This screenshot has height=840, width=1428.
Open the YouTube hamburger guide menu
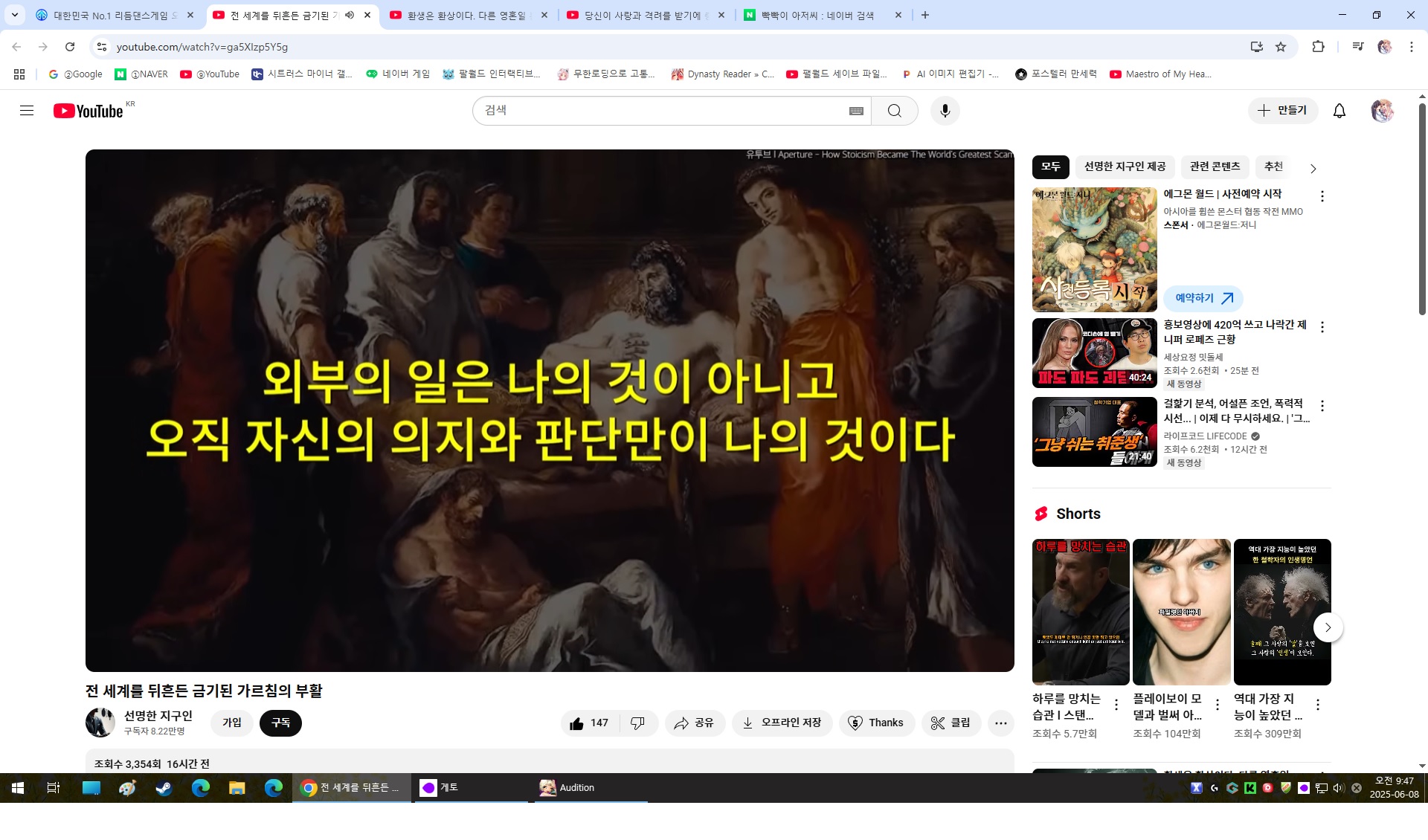(27, 111)
